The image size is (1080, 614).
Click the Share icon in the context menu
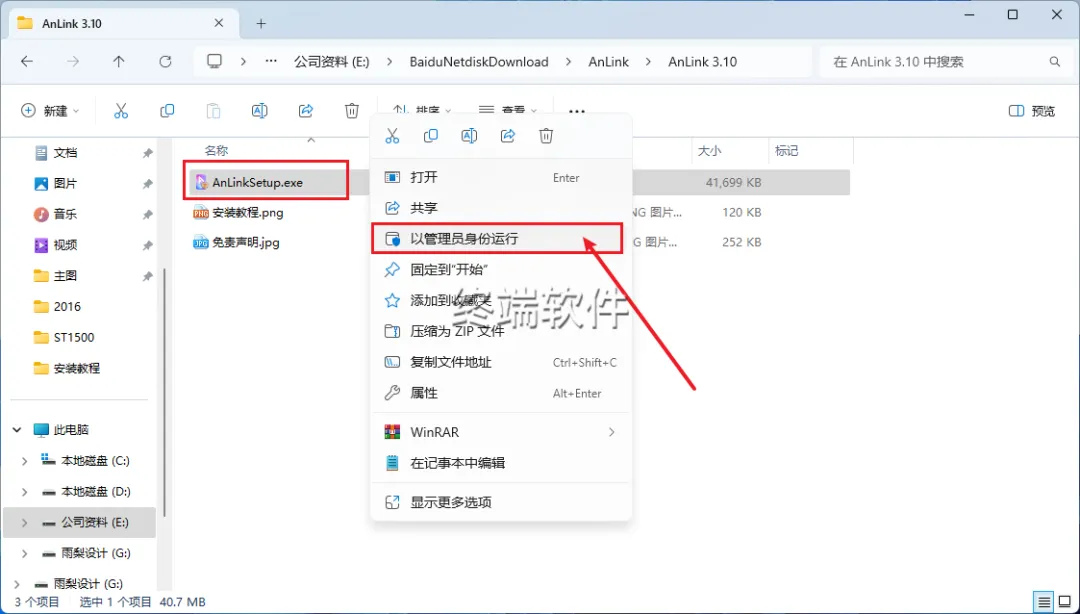tap(508, 136)
